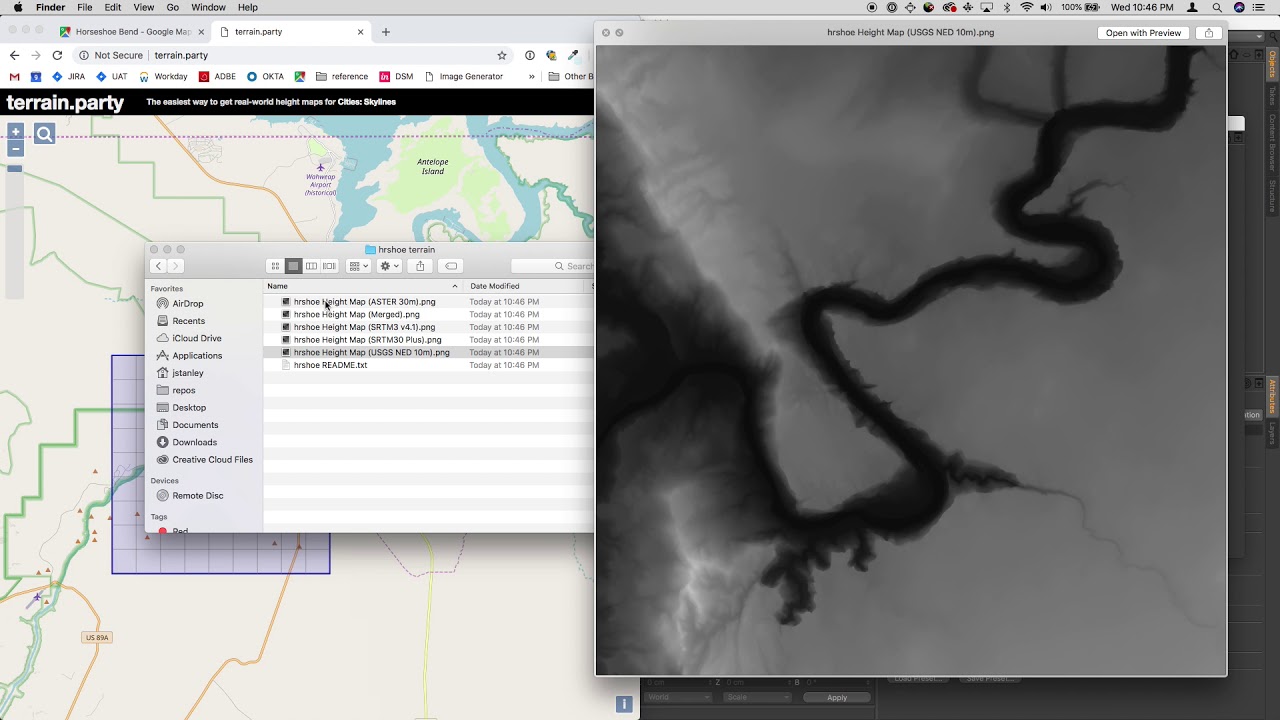Select Downloads in Finder sidebar
The width and height of the screenshot is (1280, 720).
pos(194,442)
